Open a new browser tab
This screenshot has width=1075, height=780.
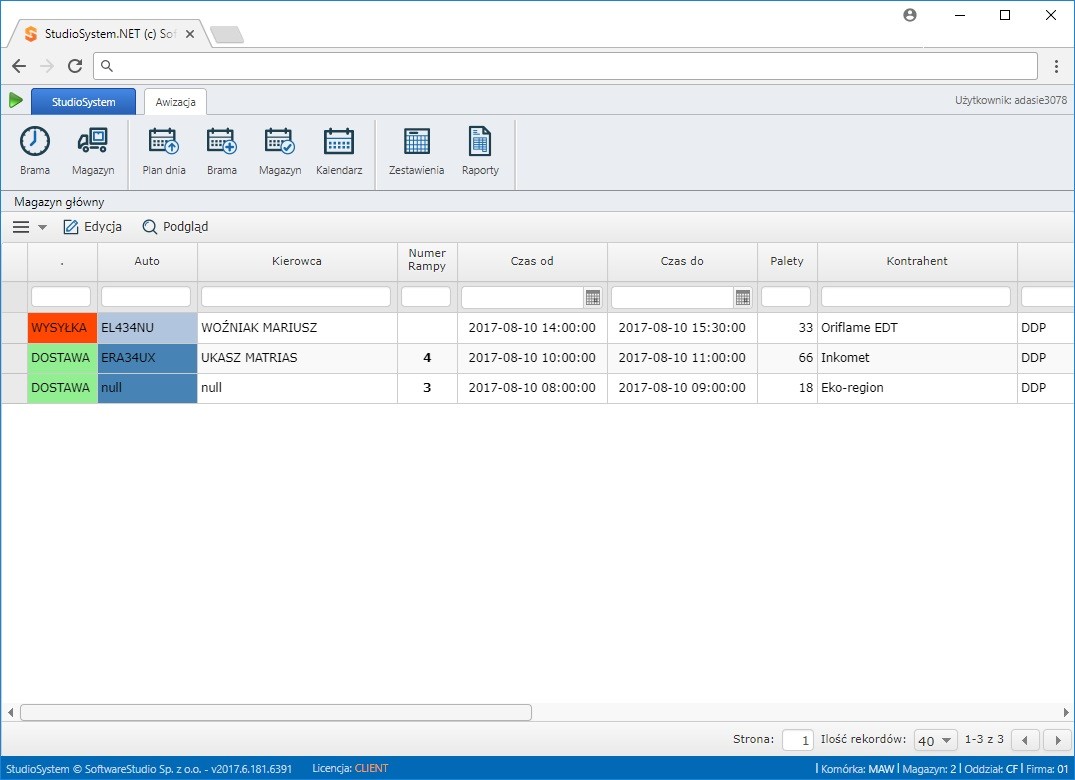tap(227, 34)
